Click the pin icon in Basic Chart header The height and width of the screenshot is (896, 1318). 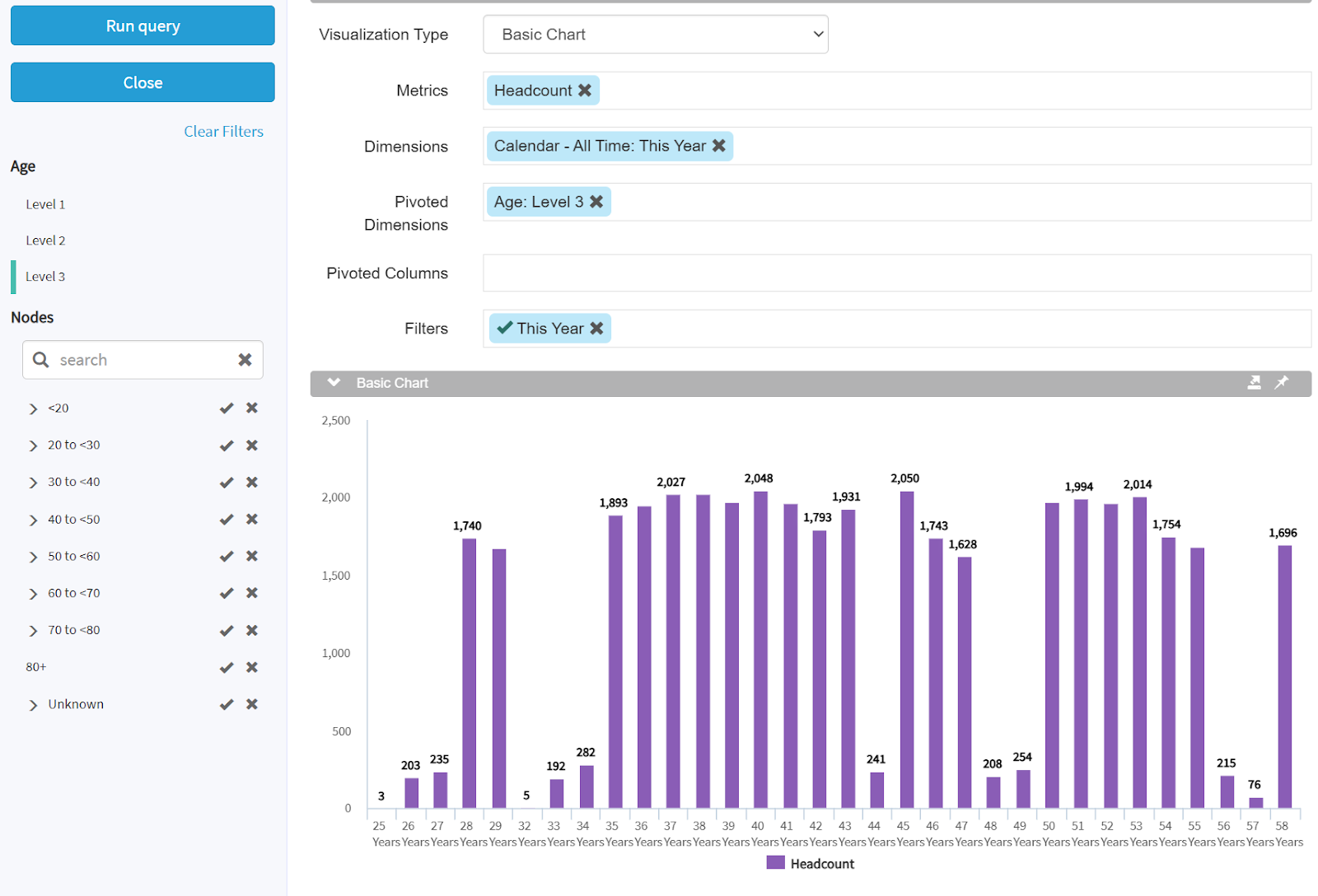[x=1282, y=383]
